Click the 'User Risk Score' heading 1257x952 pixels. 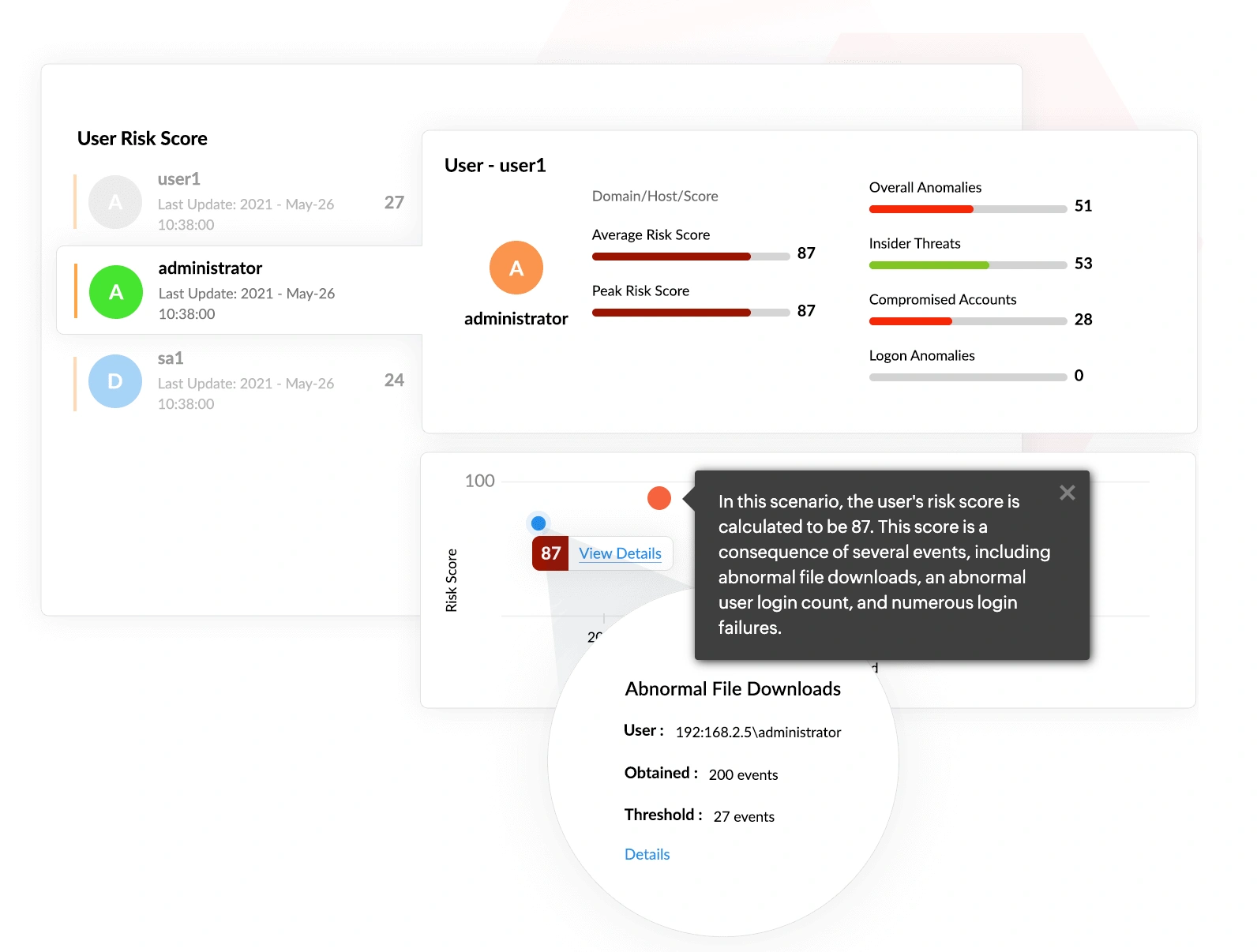pyautogui.click(x=142, y=138)
